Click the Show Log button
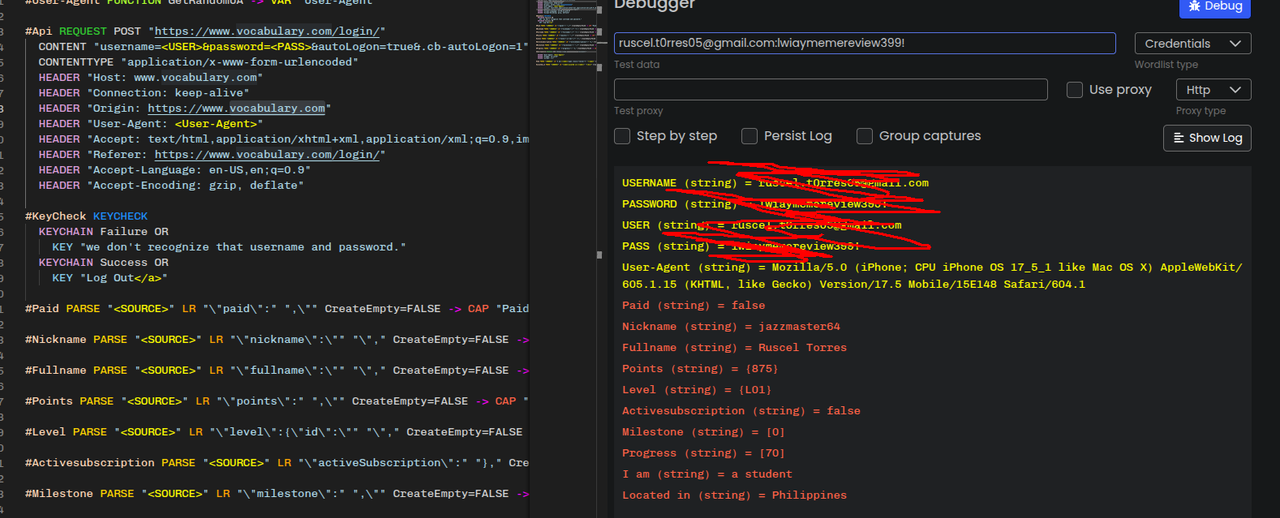Viewport: 1280px width, 518px height. click(1207, 138)
